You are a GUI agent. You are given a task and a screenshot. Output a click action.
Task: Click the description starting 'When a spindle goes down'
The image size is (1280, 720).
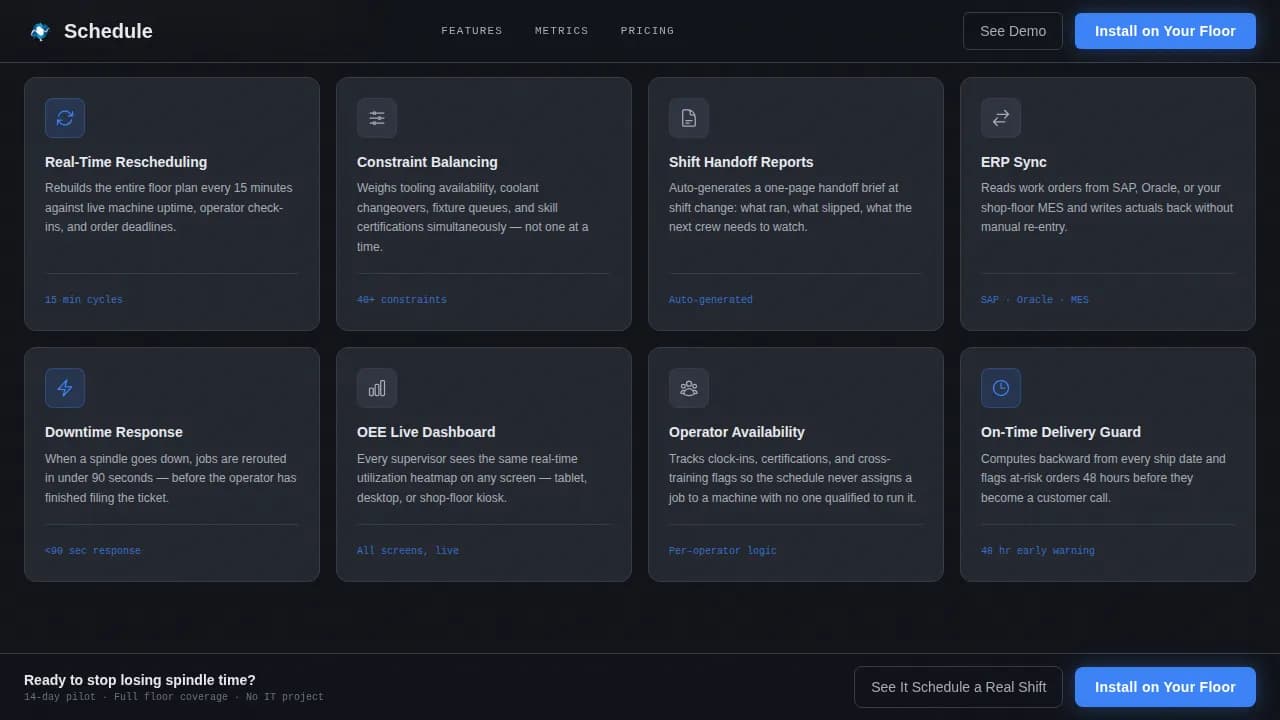(x=171, y=478)
